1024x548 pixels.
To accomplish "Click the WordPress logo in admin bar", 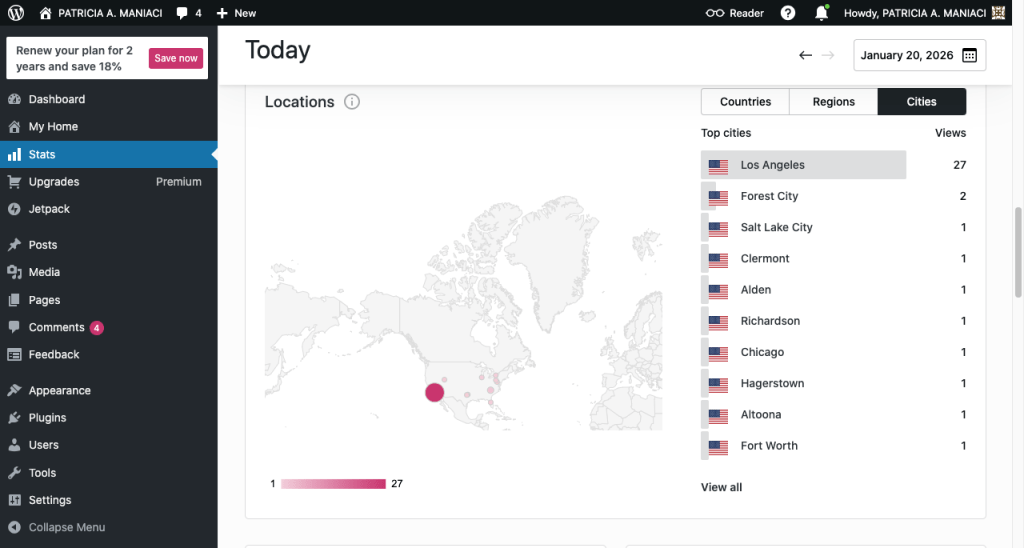I will [15, 13].
